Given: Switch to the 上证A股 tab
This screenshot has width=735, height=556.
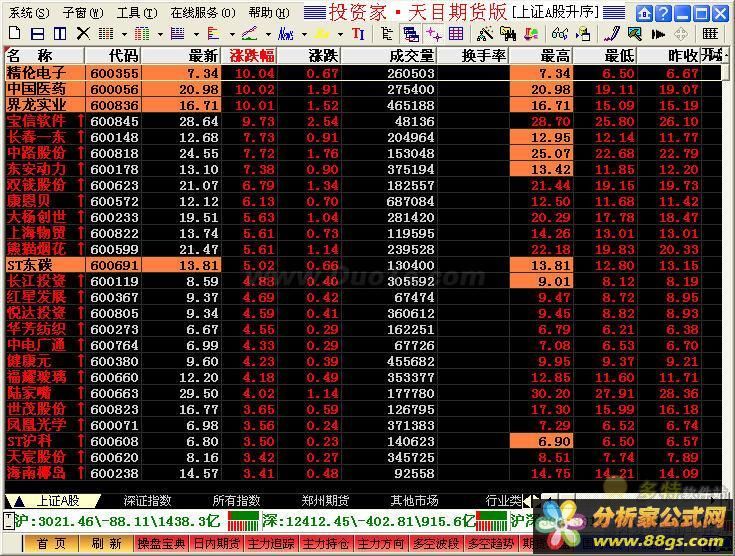Looking at the screenshot, I should click(58, 501).
